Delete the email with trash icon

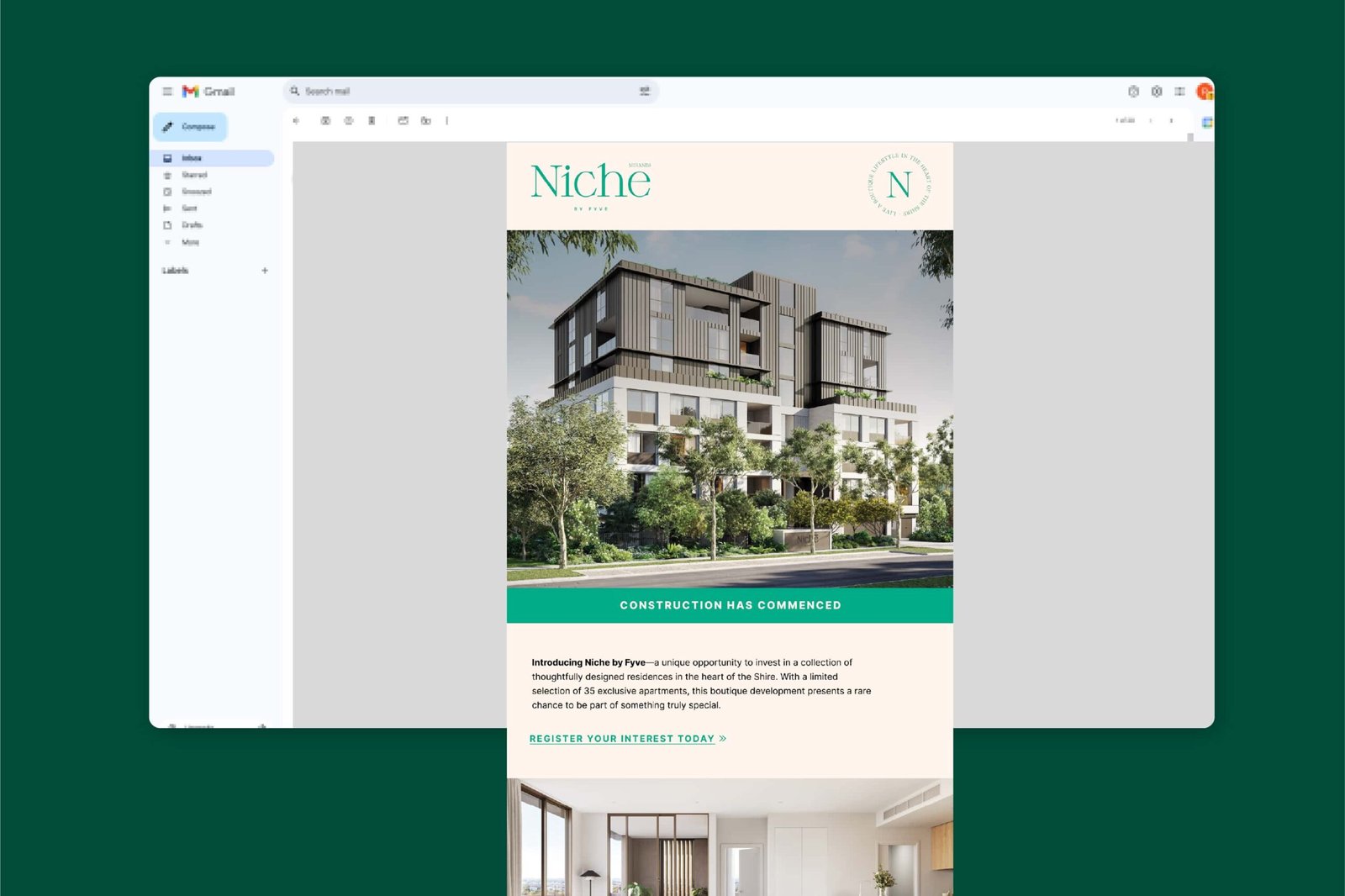(x=372, y=121)
